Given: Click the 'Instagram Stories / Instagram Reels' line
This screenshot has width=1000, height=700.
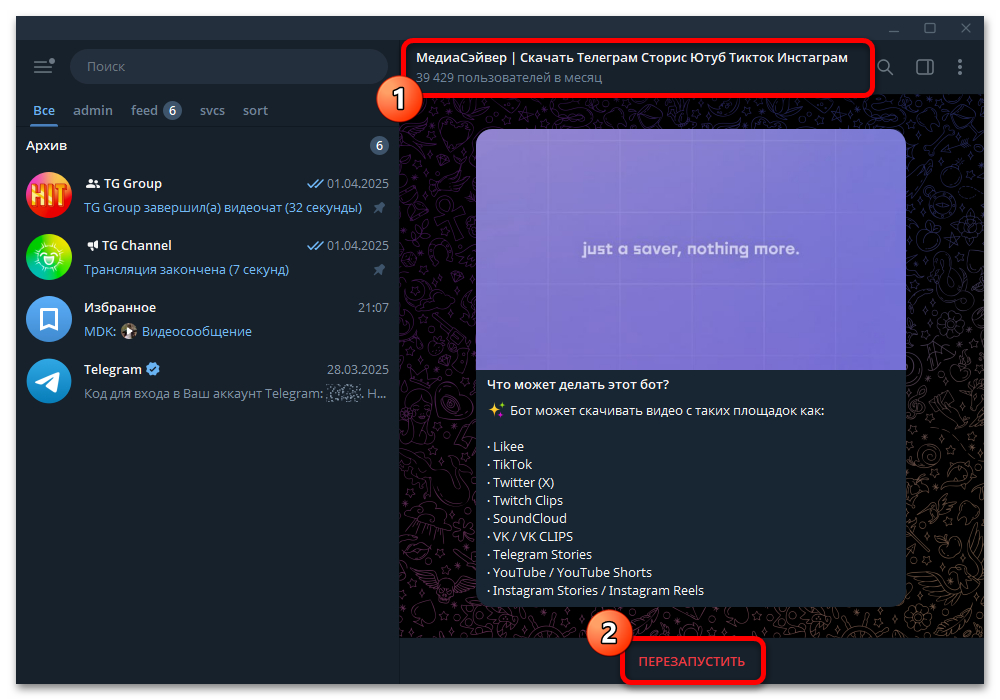Looking at the screenshot, I should (596, 590).
